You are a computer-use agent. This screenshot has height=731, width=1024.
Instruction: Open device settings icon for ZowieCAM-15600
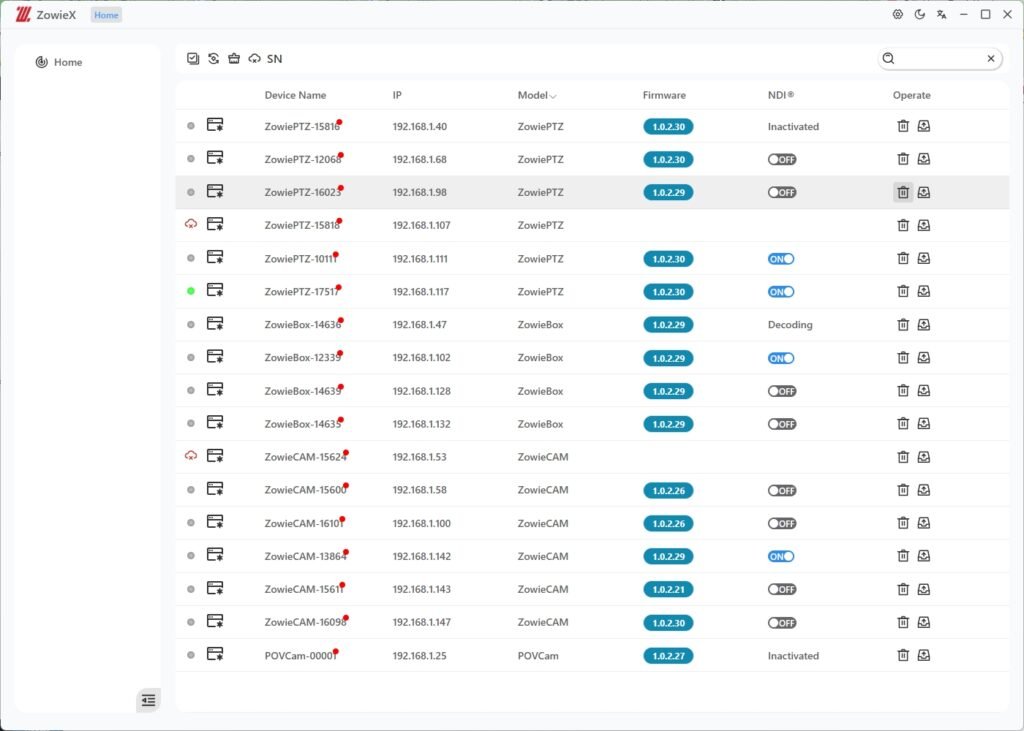pyautogui.click(x=215, y=489)
